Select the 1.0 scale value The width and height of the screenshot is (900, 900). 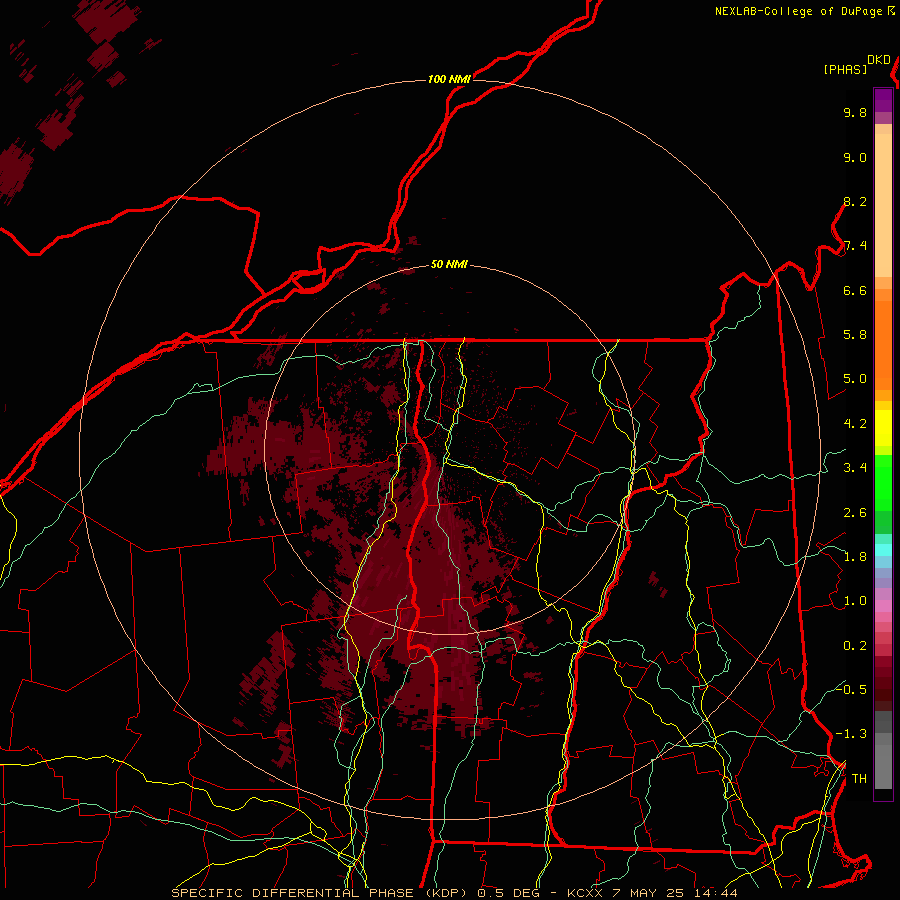855,601
